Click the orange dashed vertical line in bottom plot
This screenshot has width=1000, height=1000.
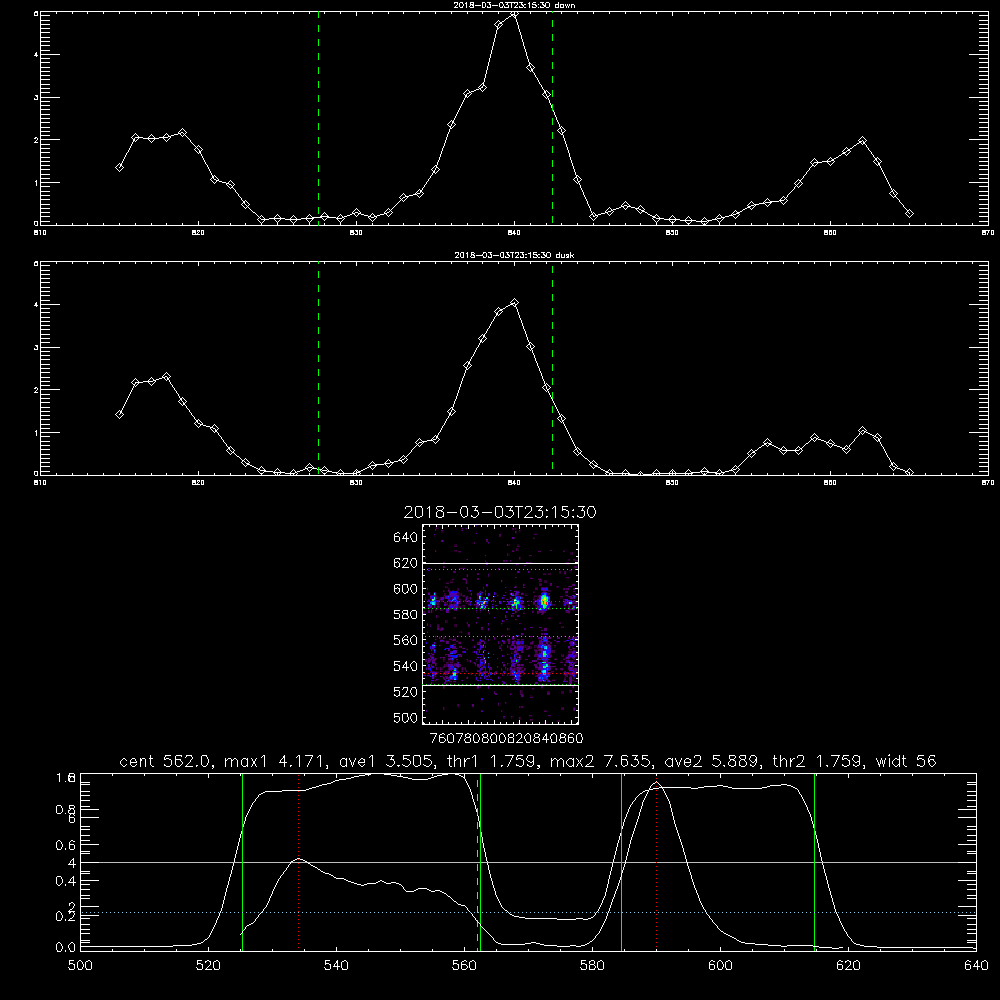point(477,863)
